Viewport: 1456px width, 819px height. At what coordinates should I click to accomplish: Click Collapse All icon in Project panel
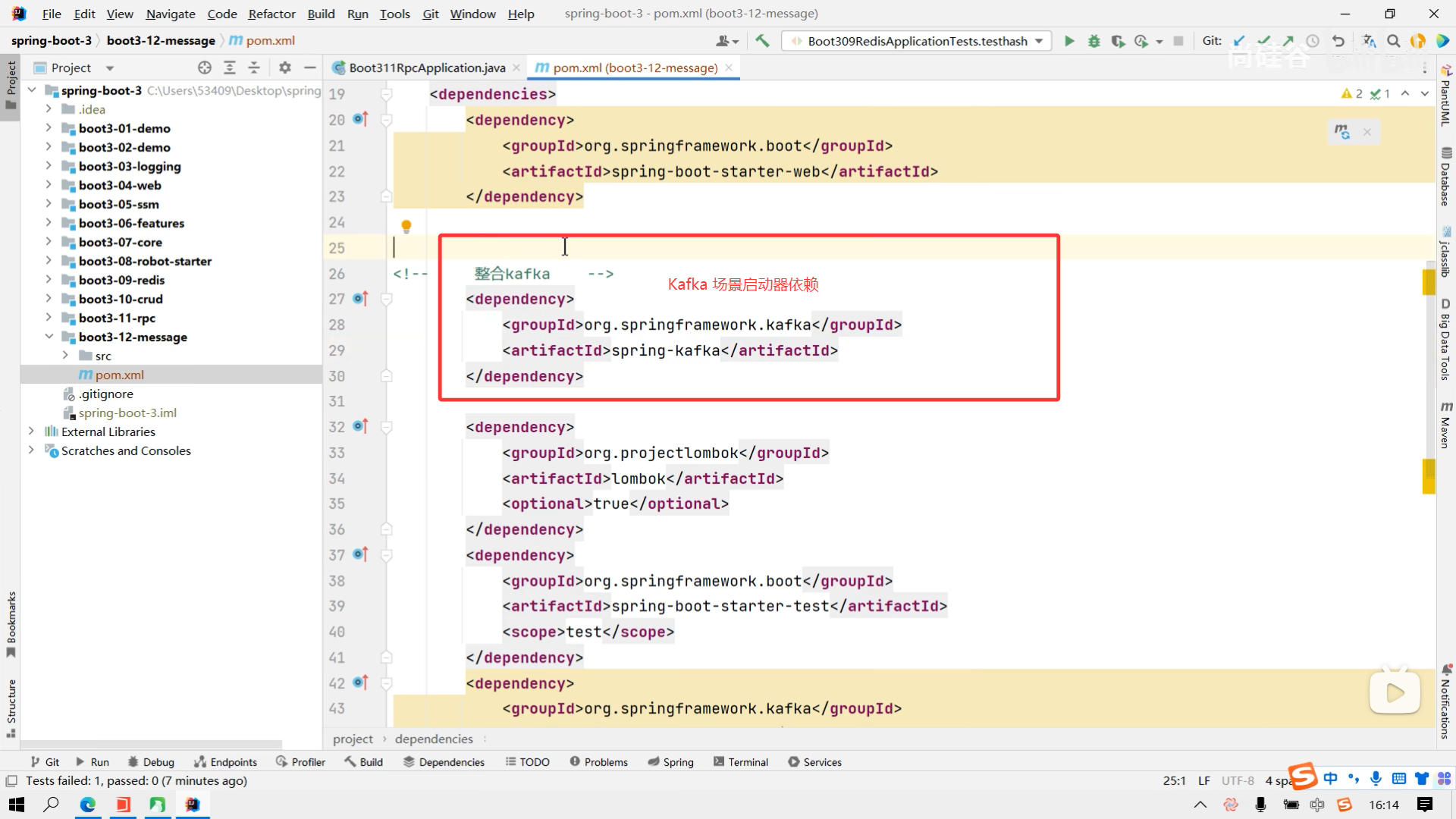pyautogui.click(x=254, y=67)
